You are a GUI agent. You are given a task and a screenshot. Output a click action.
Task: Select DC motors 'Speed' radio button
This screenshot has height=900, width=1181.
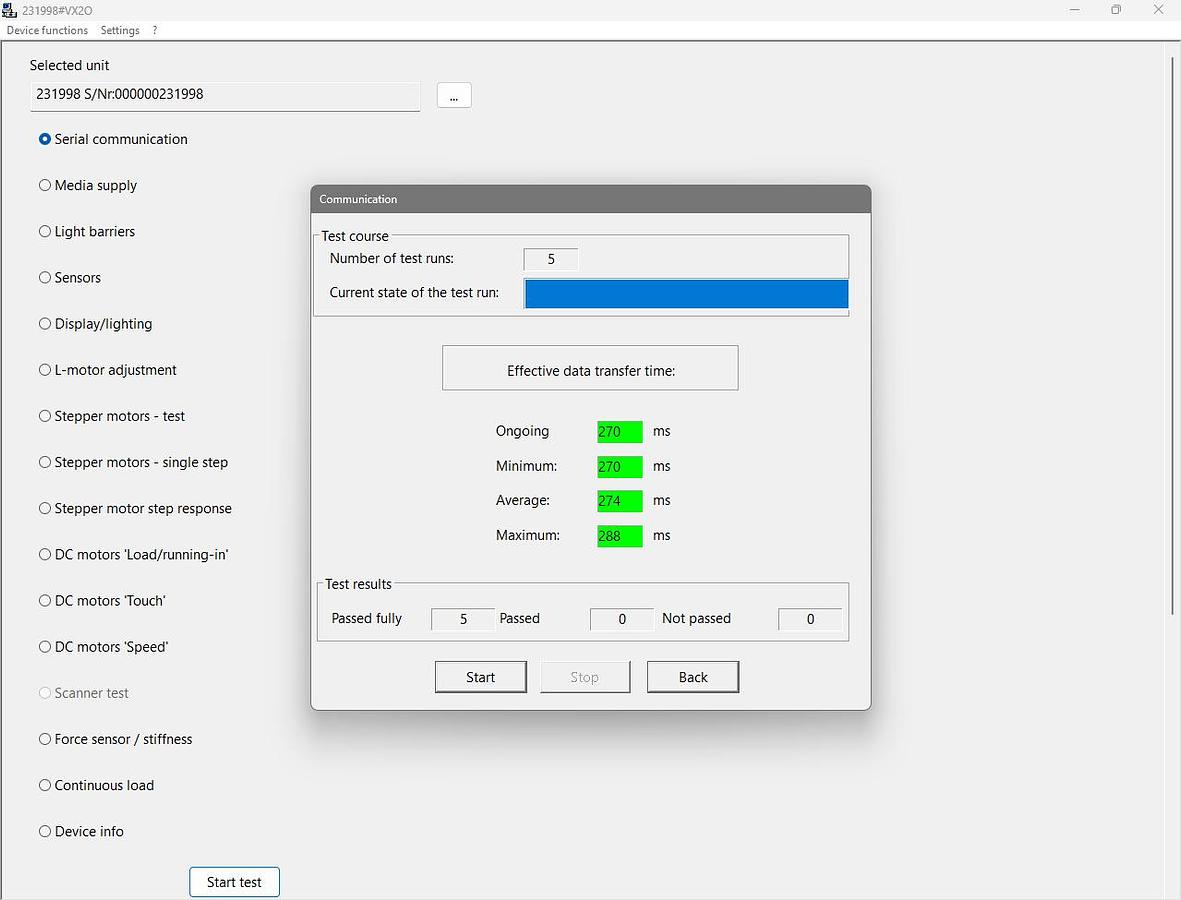click(45, 647)
